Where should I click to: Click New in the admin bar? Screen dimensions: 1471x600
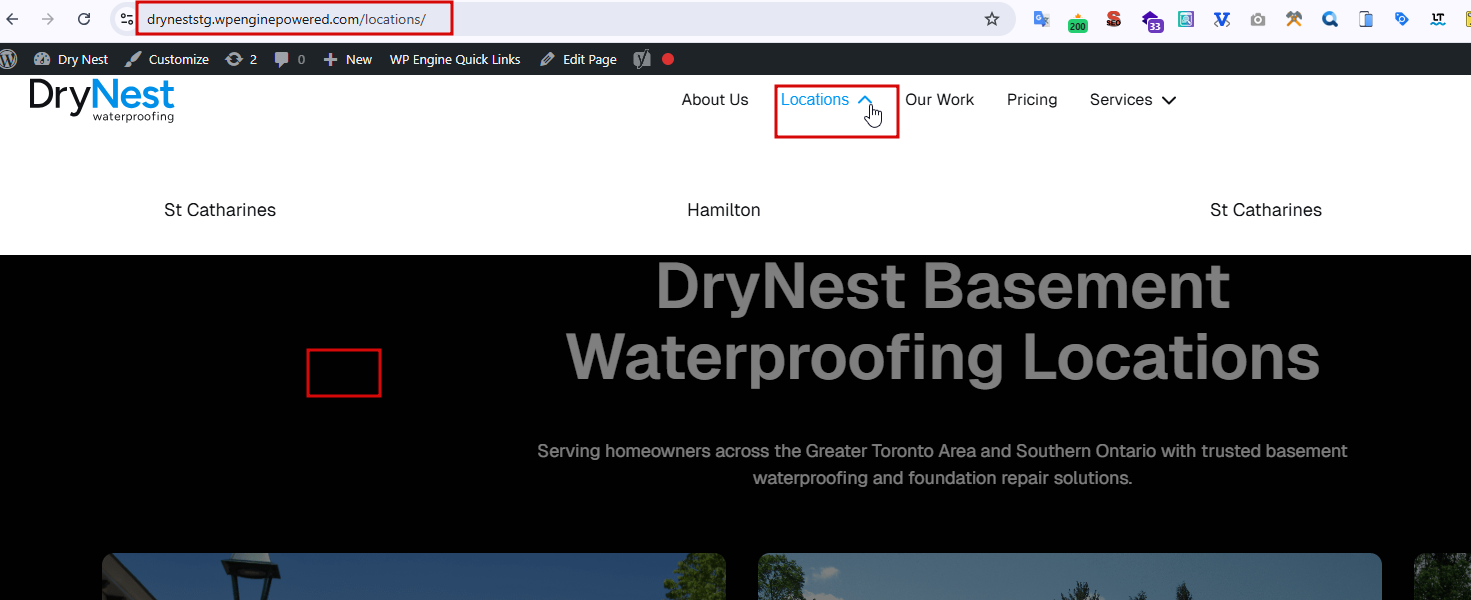click(348, 59)
